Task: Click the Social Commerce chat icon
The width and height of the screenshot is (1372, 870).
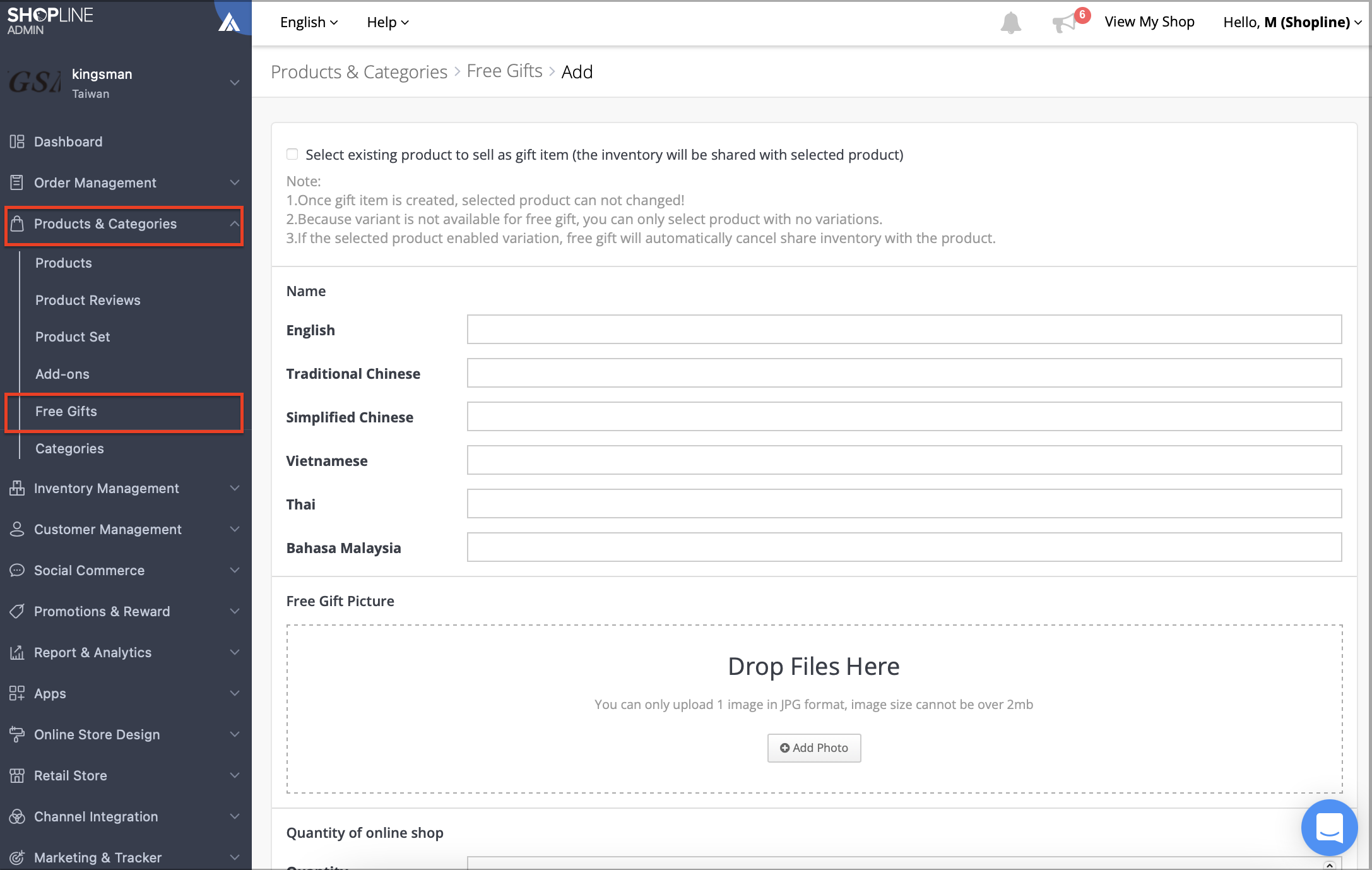Action: tap(17, 570)
